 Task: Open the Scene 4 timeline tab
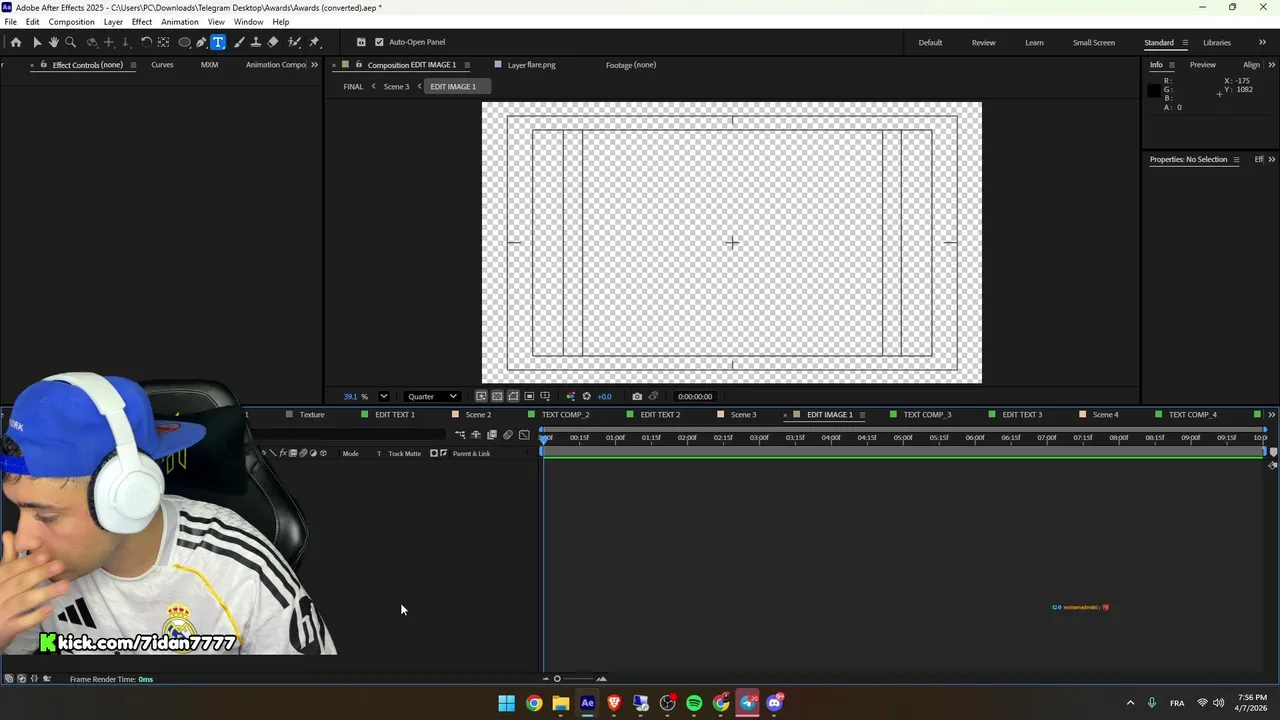tap(1105, 414)
